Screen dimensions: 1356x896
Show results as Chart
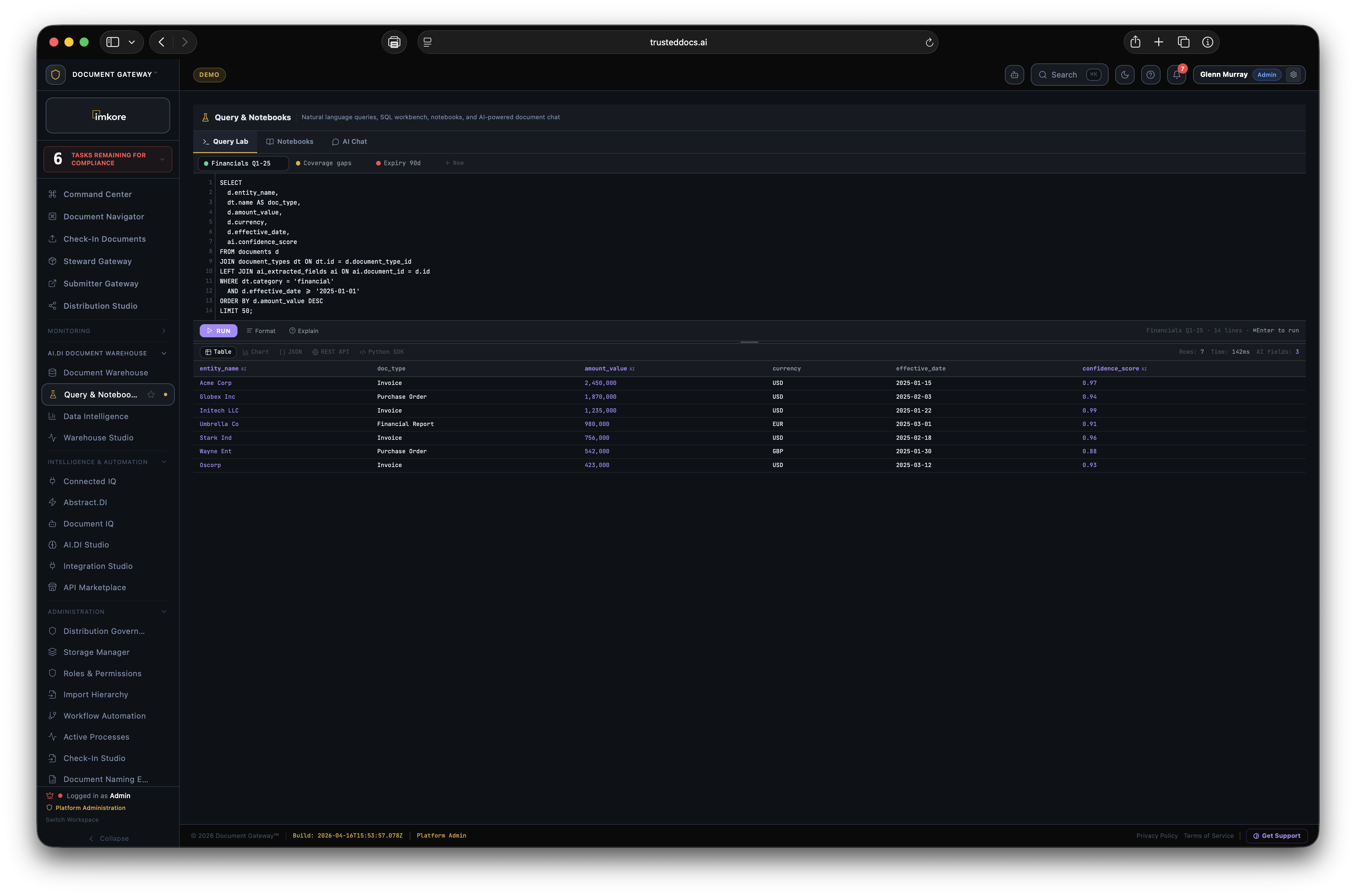[256, 352]
